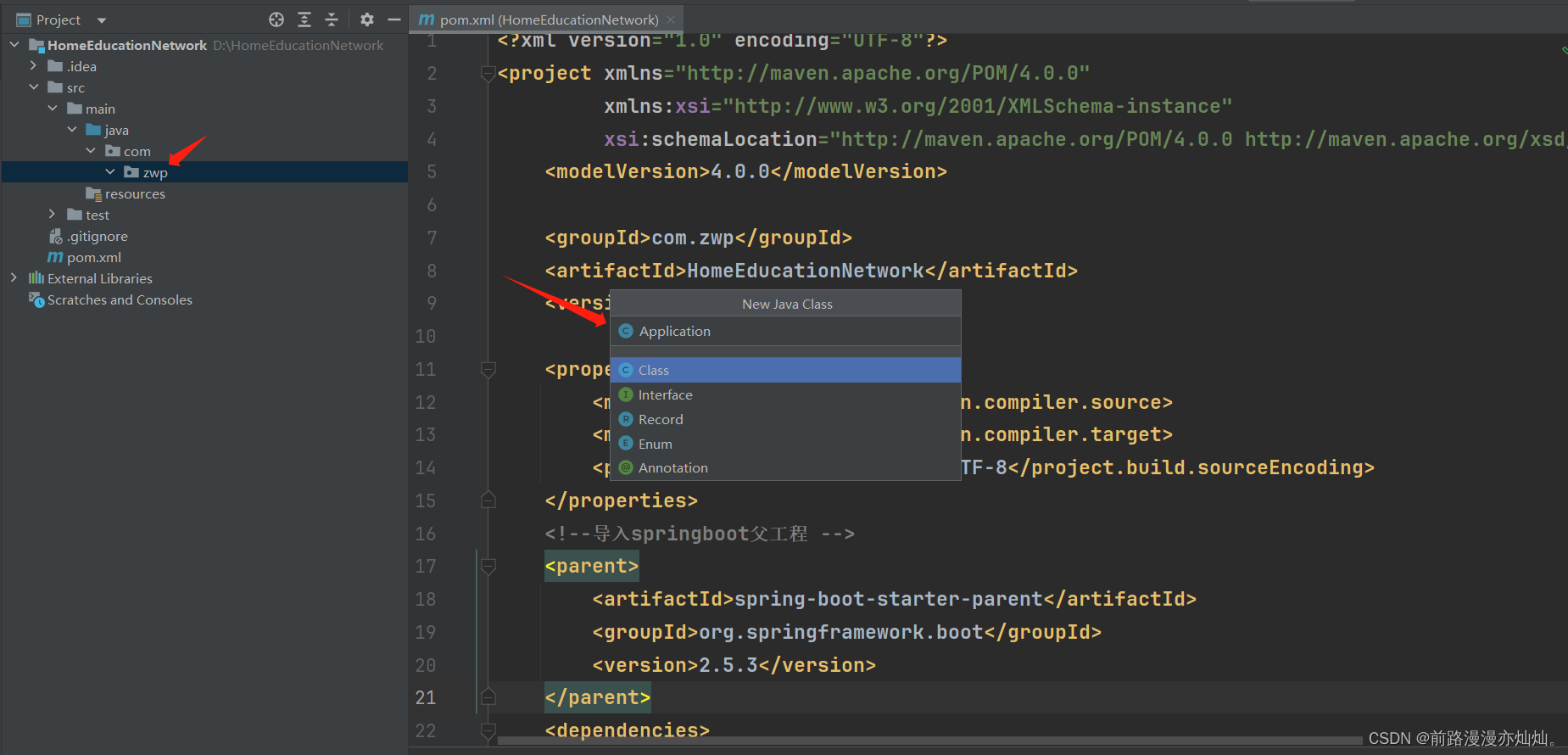
Task: Click the highlighted opening parent tag
Action: tap(591, 566)
